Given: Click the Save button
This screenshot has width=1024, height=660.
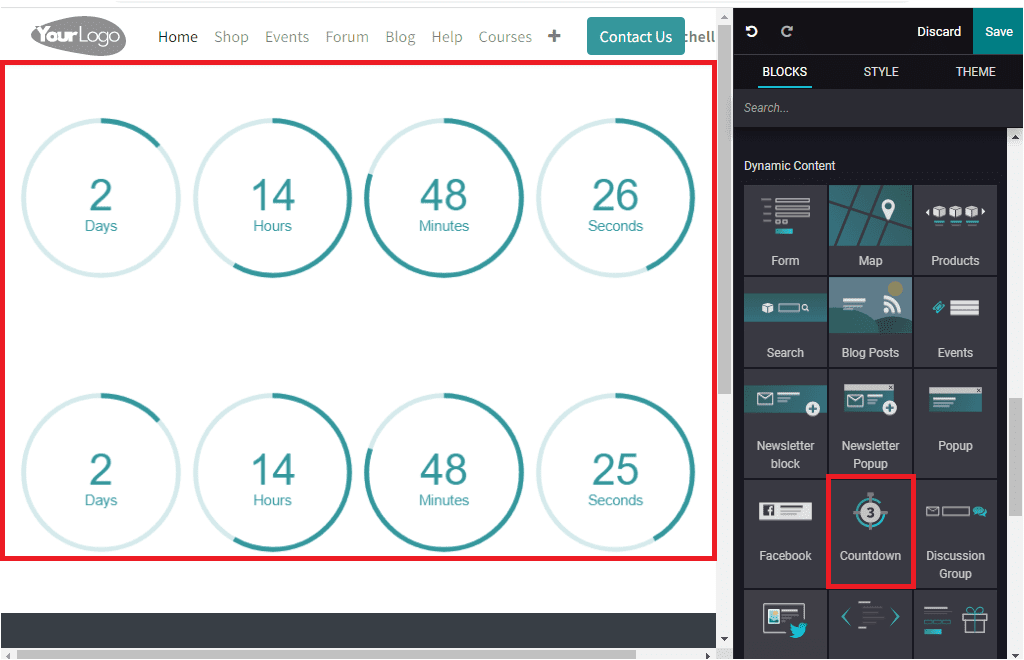Looking at the screenshot, I should (x=998, y=31).
